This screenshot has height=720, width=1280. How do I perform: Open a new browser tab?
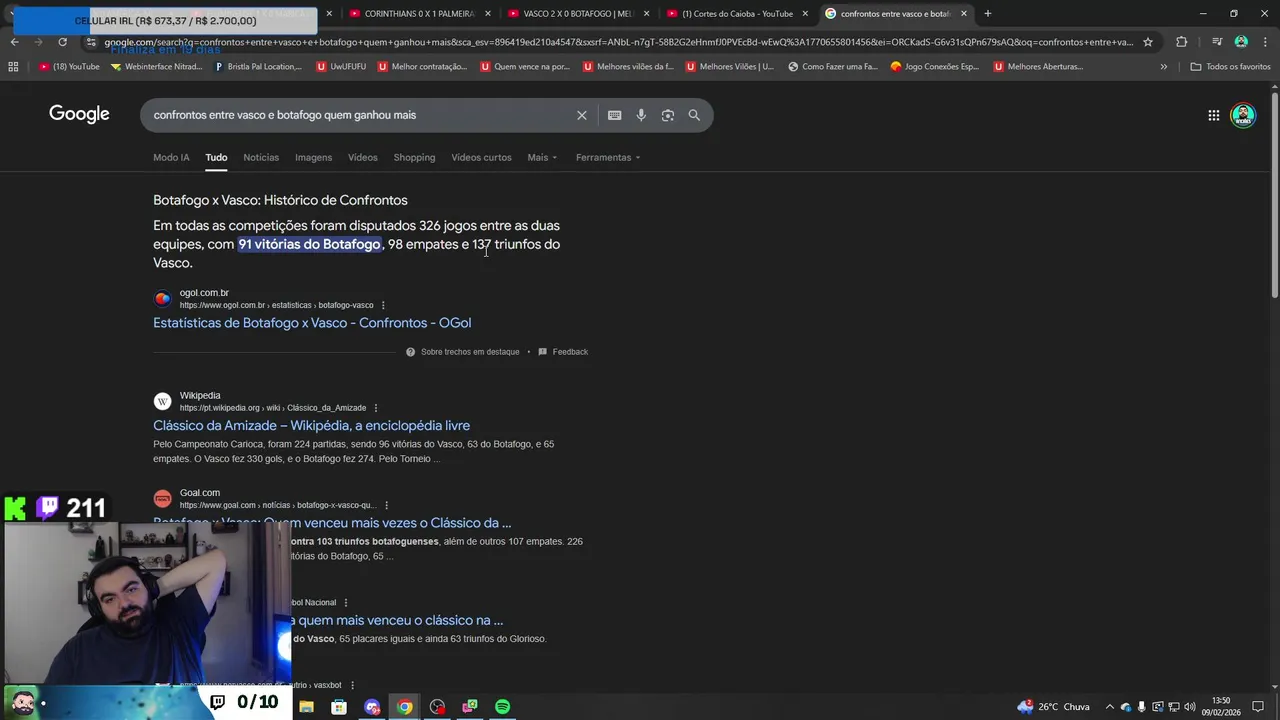click(x=987, y=14)
